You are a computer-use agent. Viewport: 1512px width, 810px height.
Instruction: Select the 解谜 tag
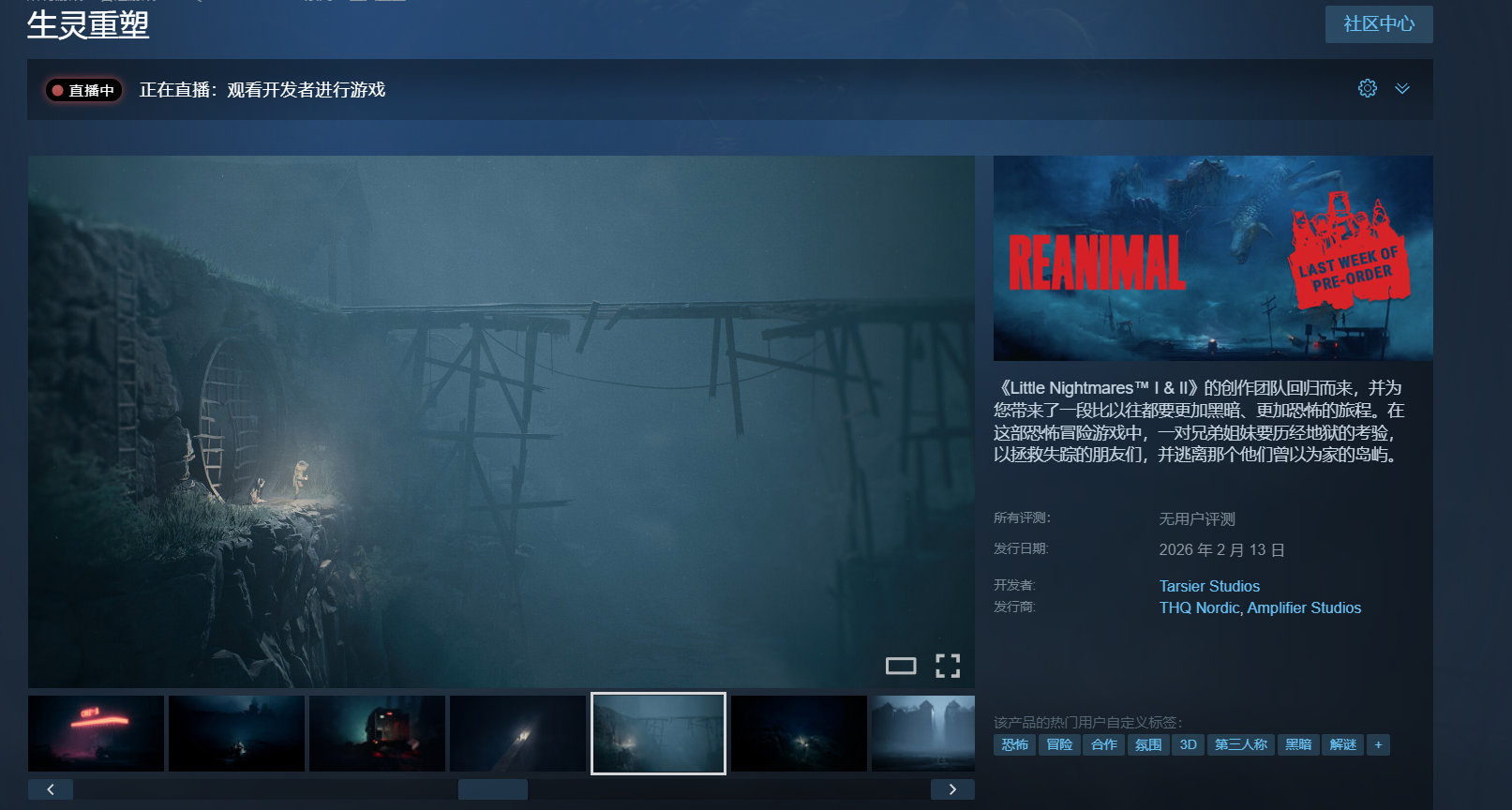[x=1343, y=744]
